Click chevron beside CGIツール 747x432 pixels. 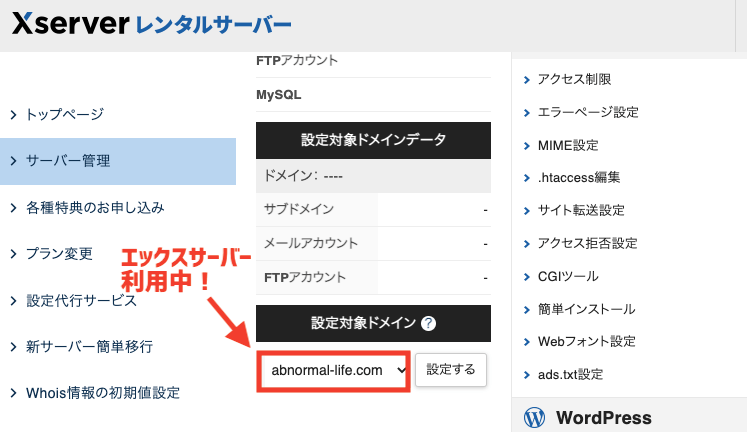tap(526, 277)
